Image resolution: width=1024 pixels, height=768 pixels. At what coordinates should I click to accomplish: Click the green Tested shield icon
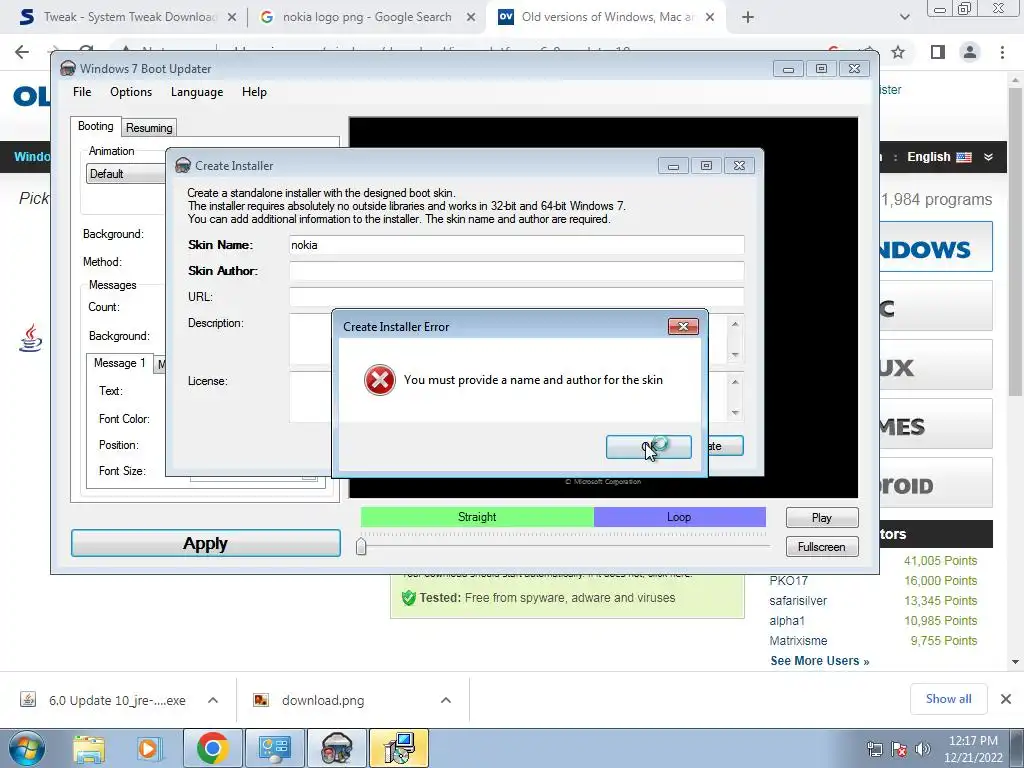[x=409, y=598]
